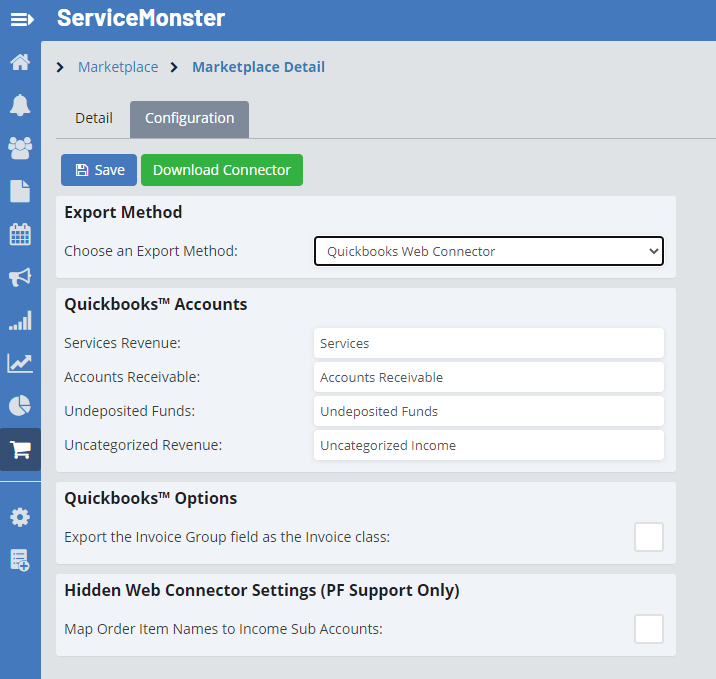
Task: Enable Export Invoice Group as Invoice class checkbox
Action: click(x=649, y=537)
